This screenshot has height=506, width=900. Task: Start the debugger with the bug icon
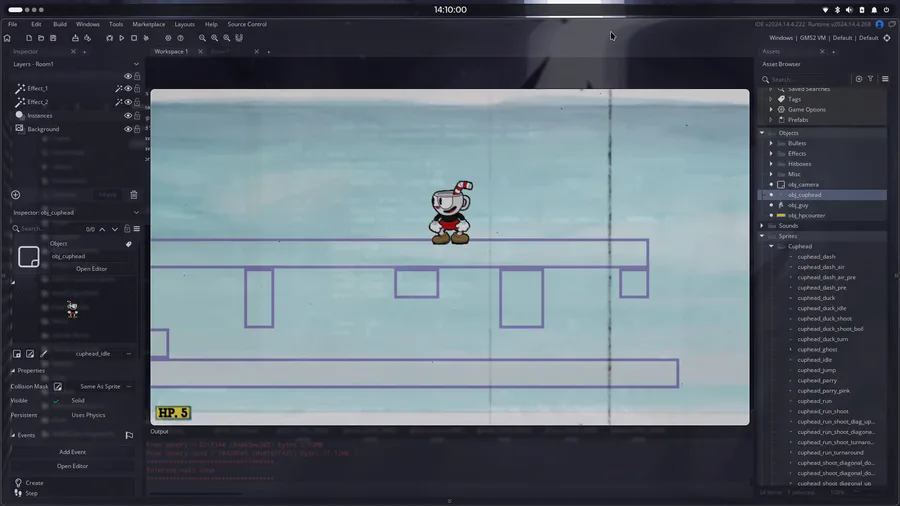click(x=109, y=38)
